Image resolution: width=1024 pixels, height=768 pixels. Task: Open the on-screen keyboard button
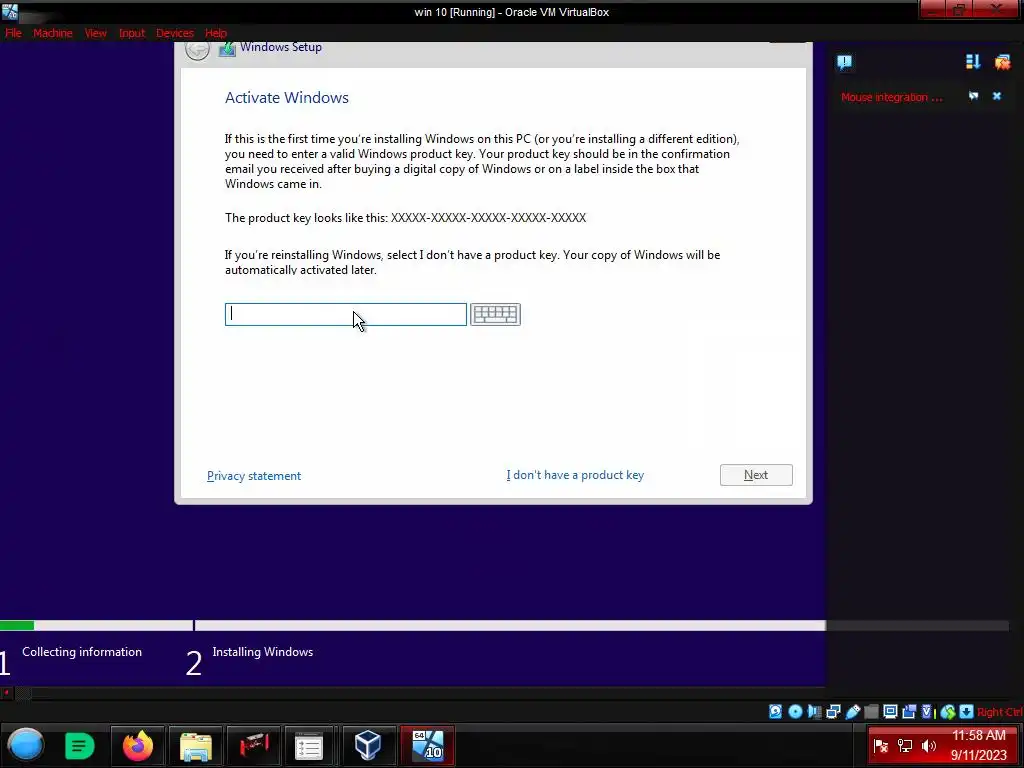(495, 314)
